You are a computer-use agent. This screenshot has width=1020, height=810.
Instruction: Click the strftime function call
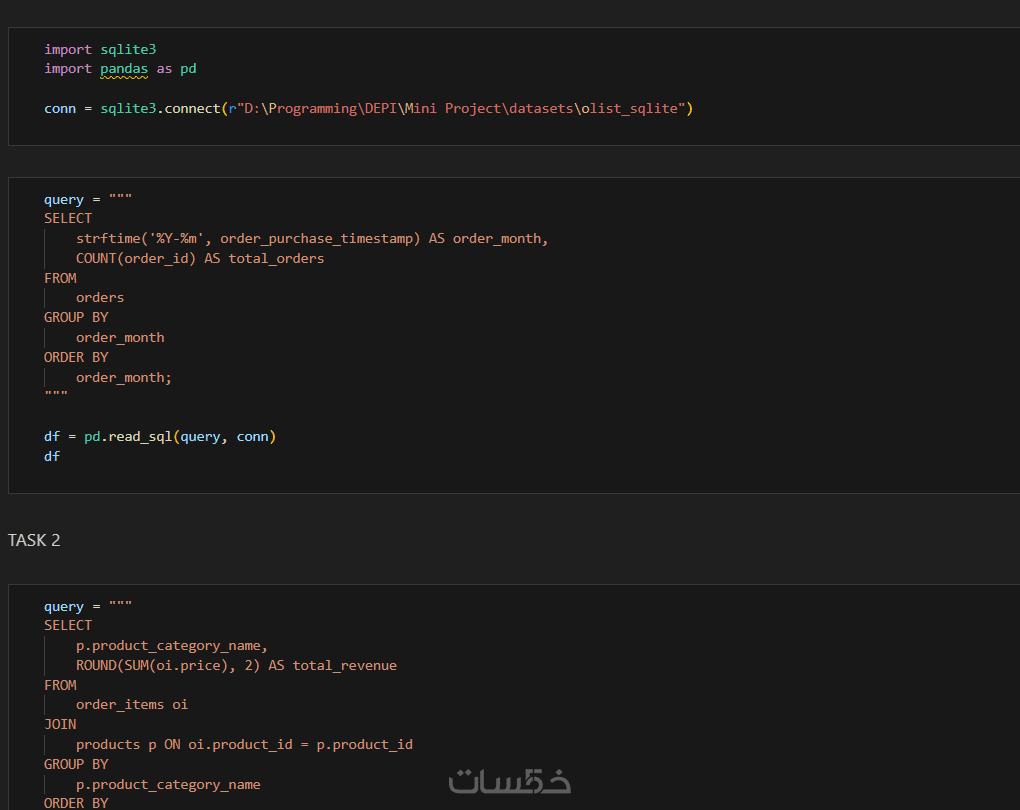[105, 238]
